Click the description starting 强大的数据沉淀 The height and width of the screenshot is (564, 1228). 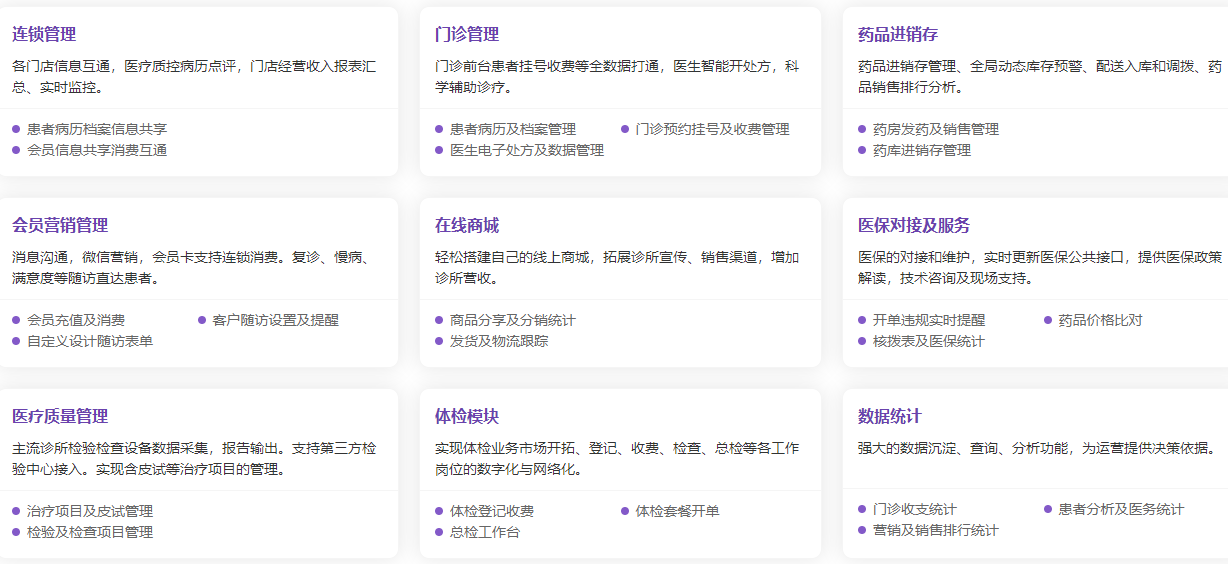tap(1040, 448)
